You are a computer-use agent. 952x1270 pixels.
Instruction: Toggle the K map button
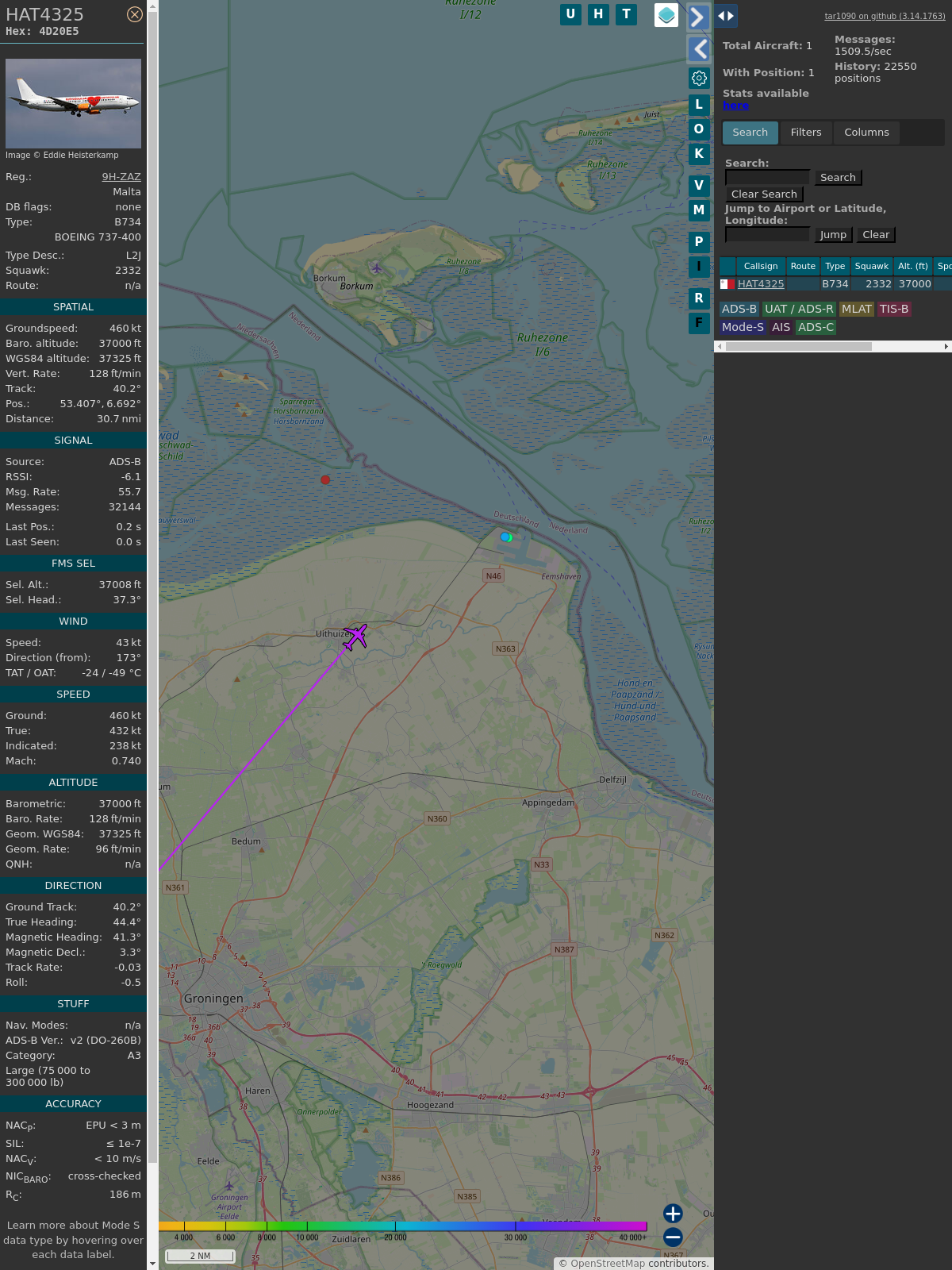pyautogui.click(x=699, y=154)
